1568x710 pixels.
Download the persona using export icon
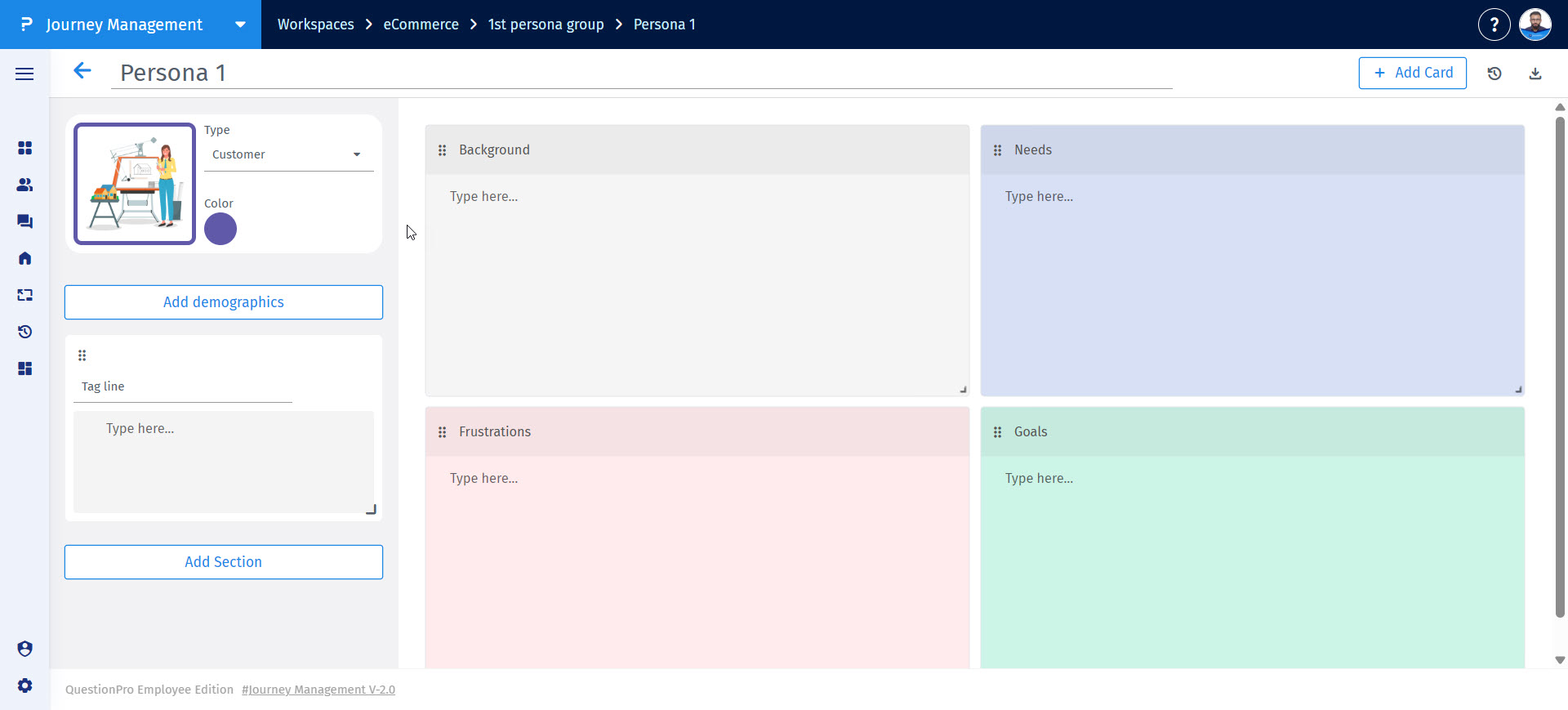[x=1535, y=74]
